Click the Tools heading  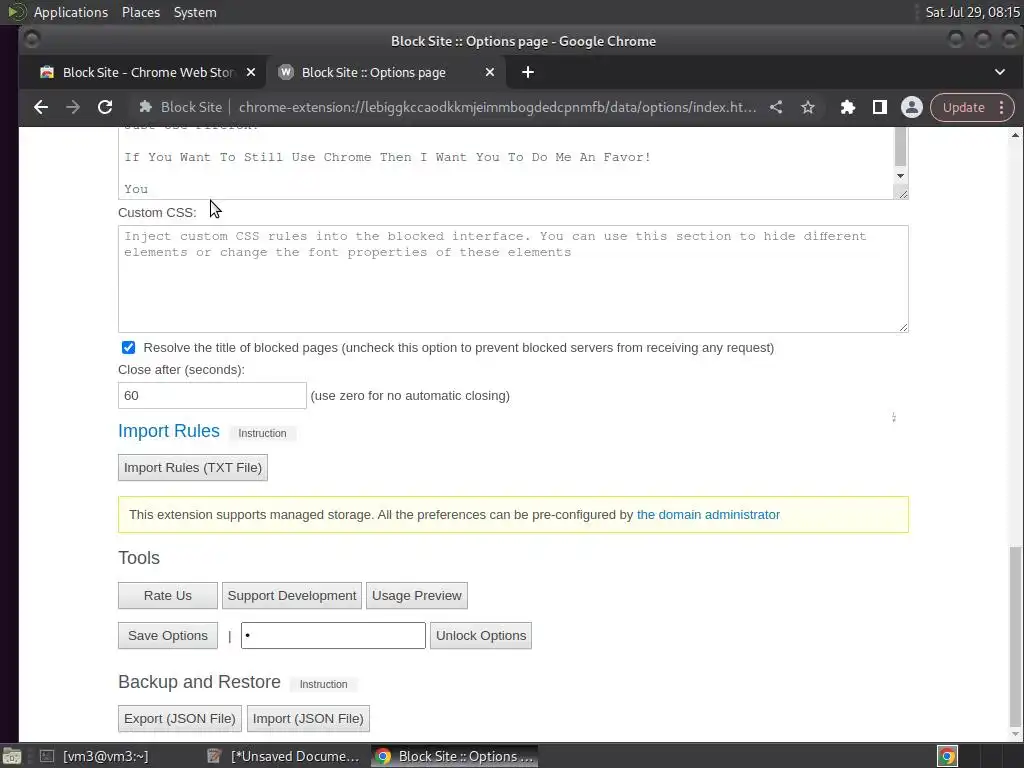coord(138,558)
